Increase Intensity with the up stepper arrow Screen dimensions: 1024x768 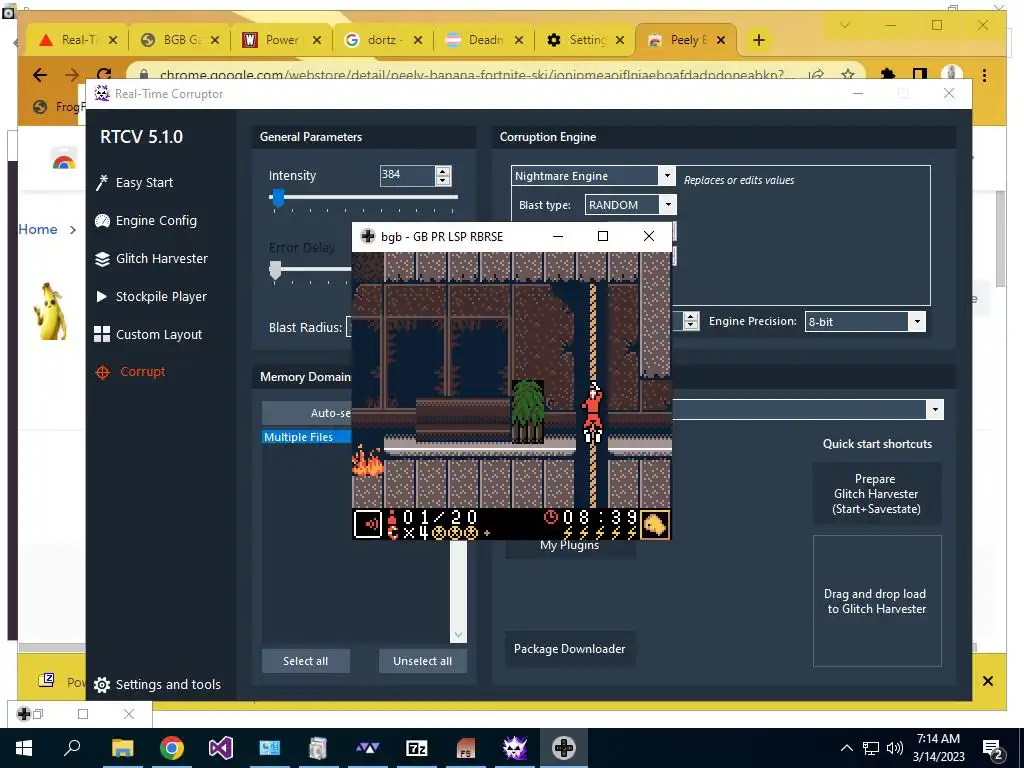(443, 171)
